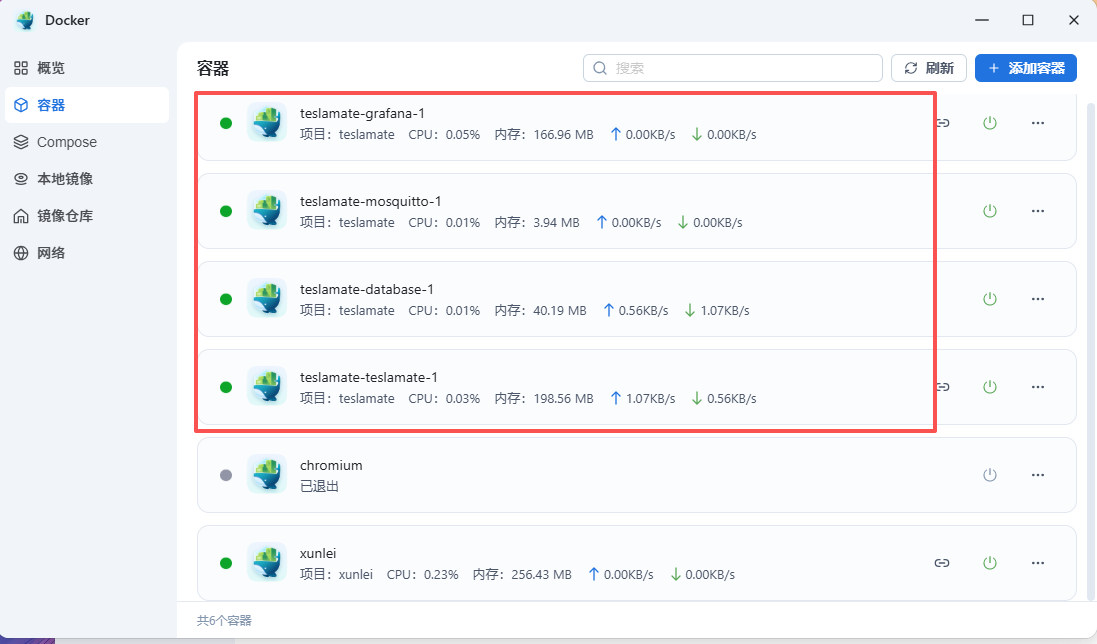The height and width of the screenshot is (644, 1097).
Task: Click the teslamate-grafana-1 container icon
Action: click(x=267, y=122)
